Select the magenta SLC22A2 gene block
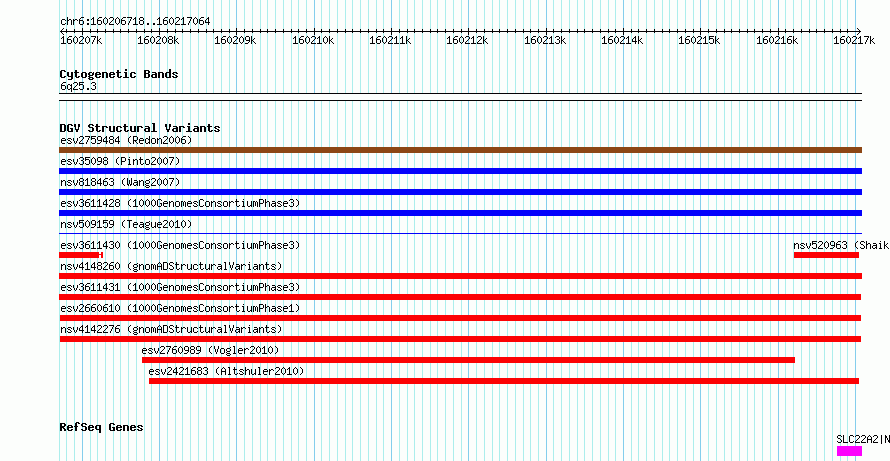Viewport: 890px width, 461px height. tap(849, 451)
